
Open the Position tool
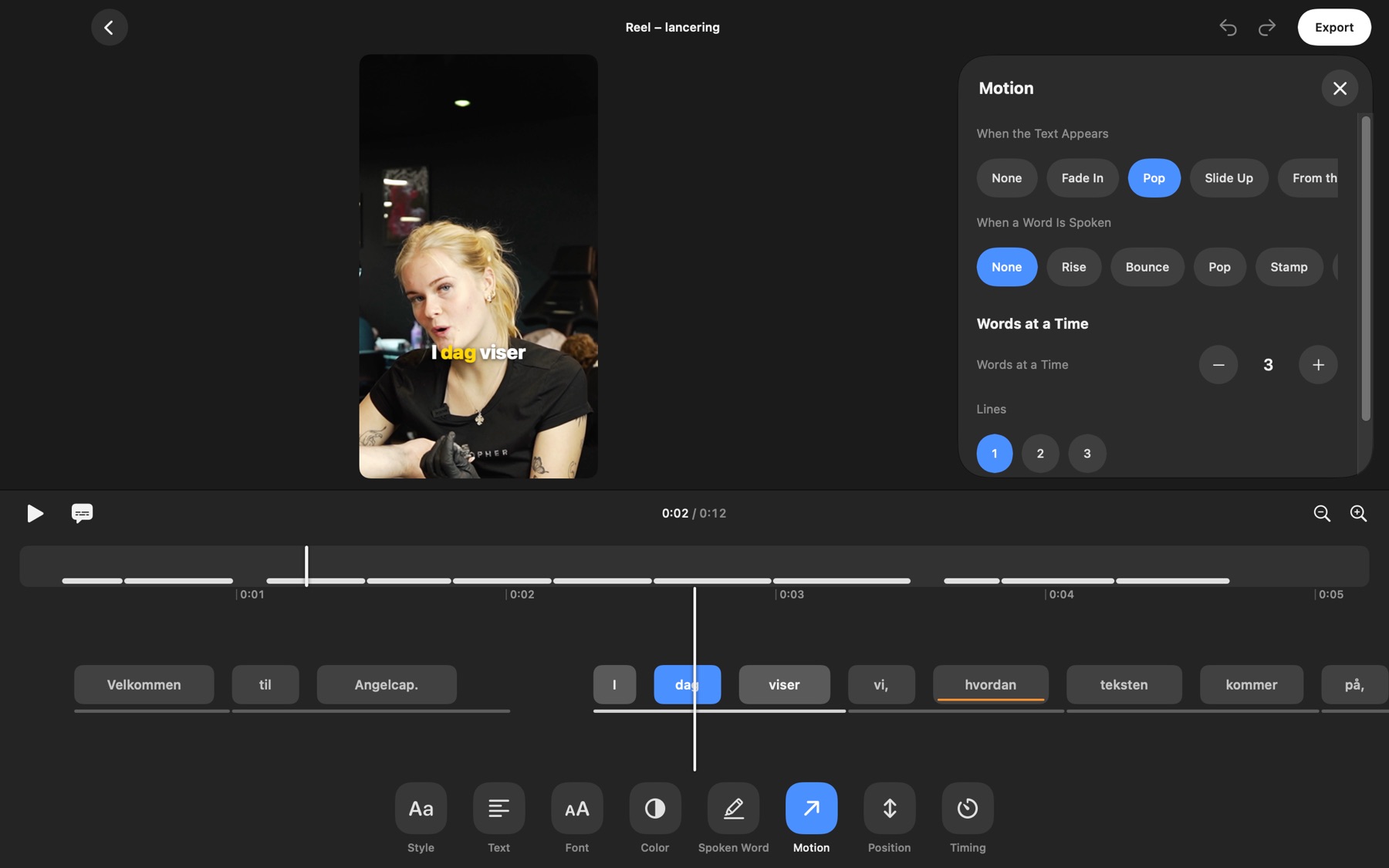pos(889,808)
